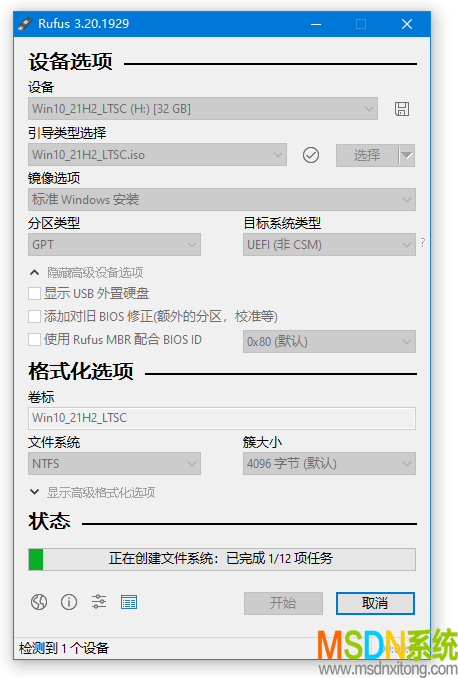
Task: Click the 取消 button
Action: [375, 603]
